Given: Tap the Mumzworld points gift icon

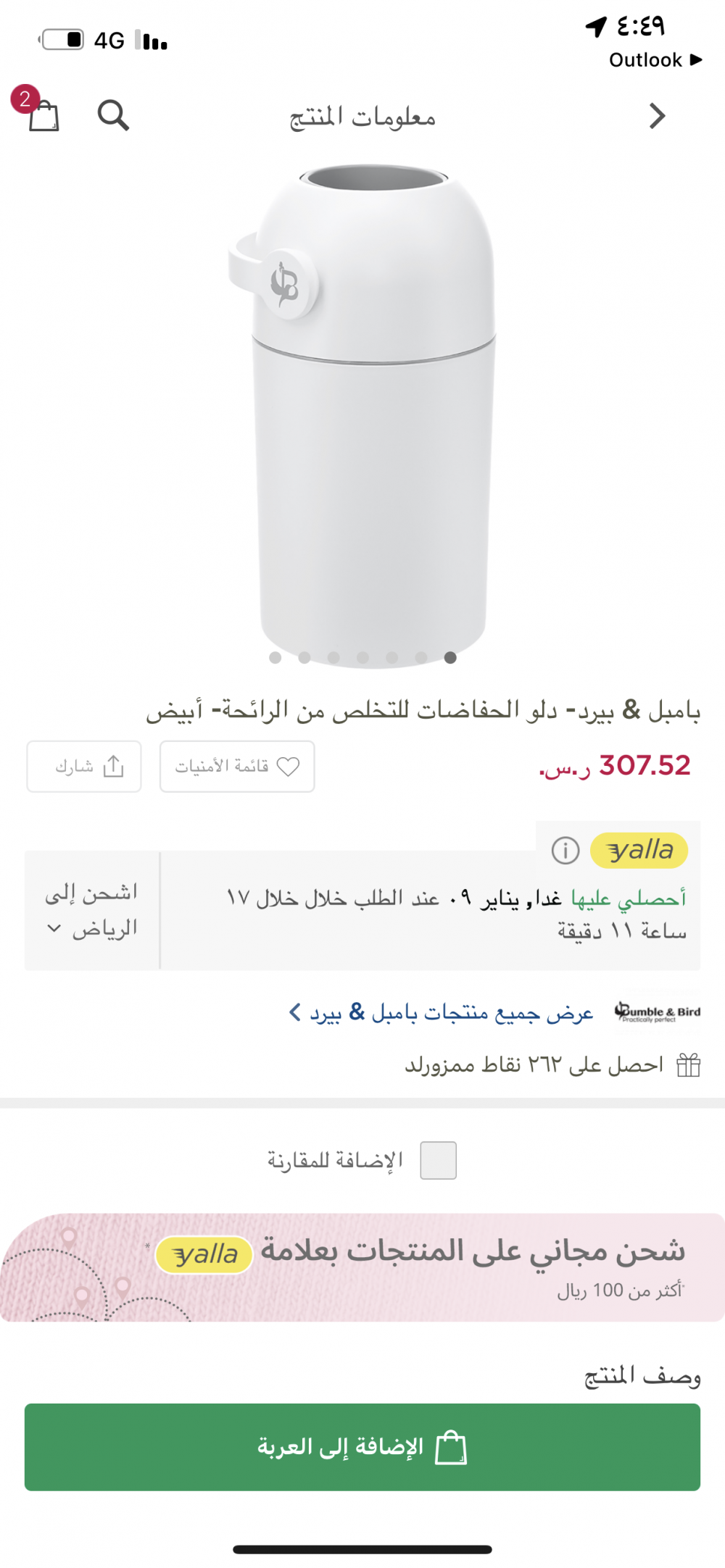Looking at the screenshot, I should [x=688, y=1064].
